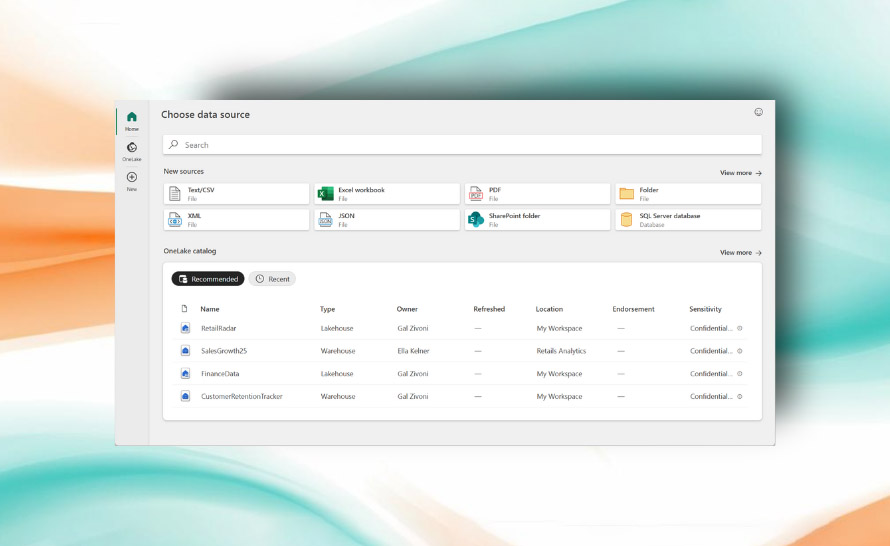This screenshot has width=890, height=546.
Task: Click the RetailRadar lakehouse icon
Action: (185, 328)
